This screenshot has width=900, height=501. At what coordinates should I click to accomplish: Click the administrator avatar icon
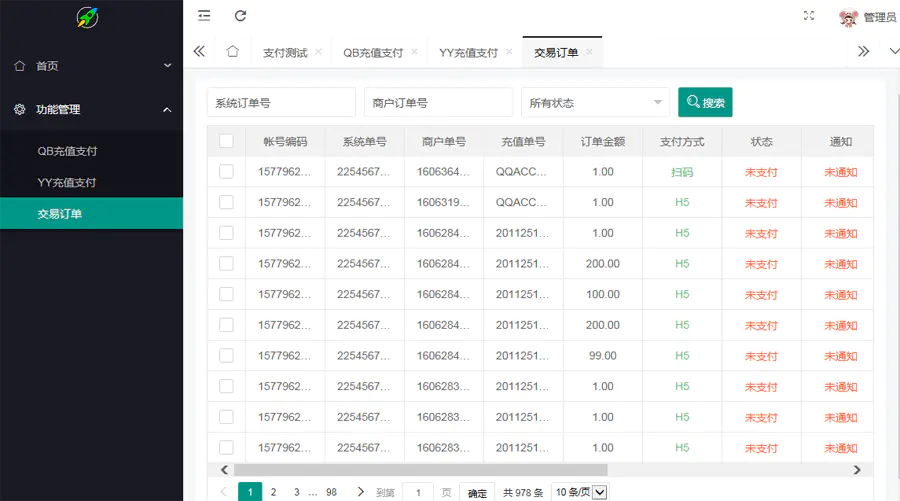point(848,17)
